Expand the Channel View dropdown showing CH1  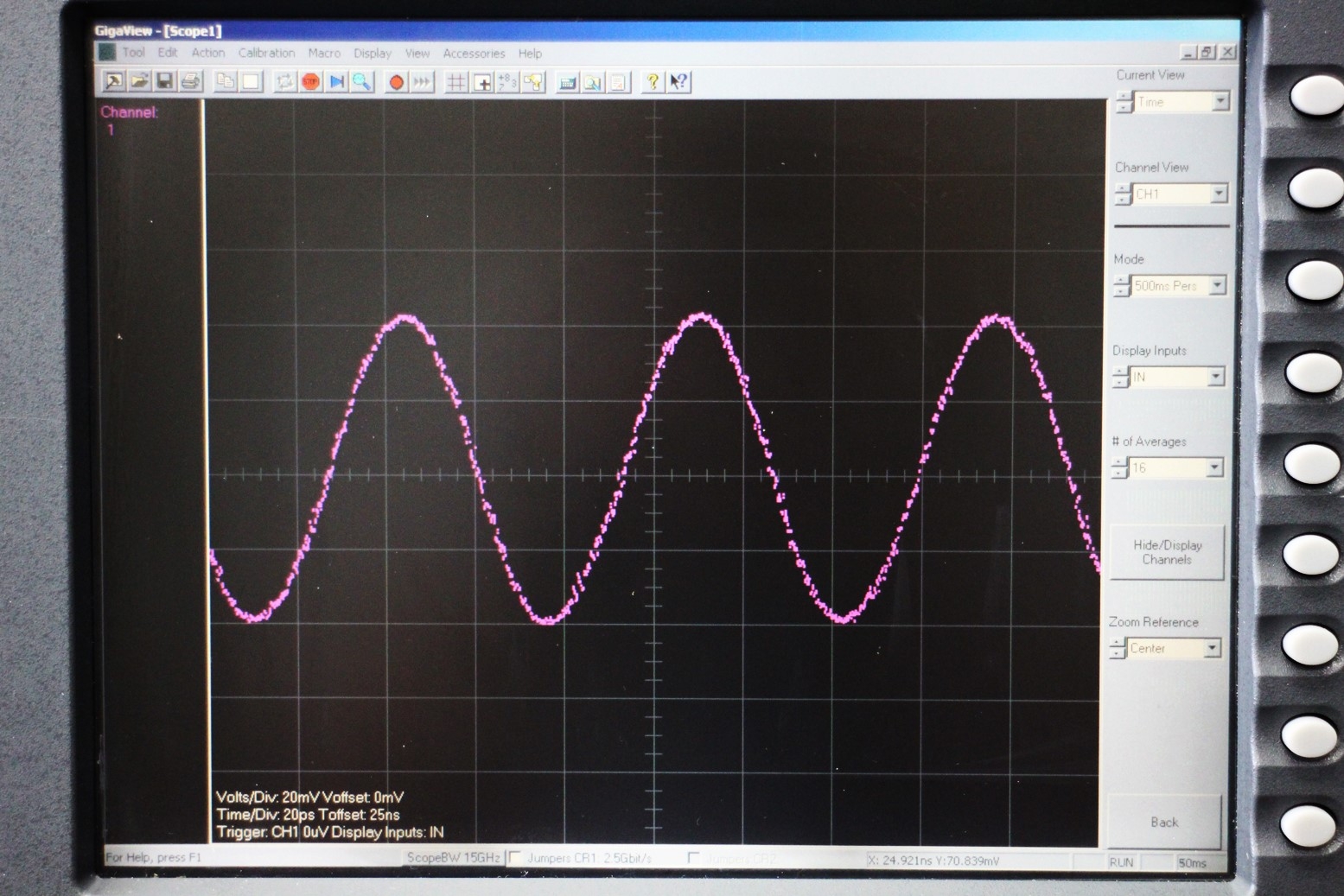[1219, 194]
